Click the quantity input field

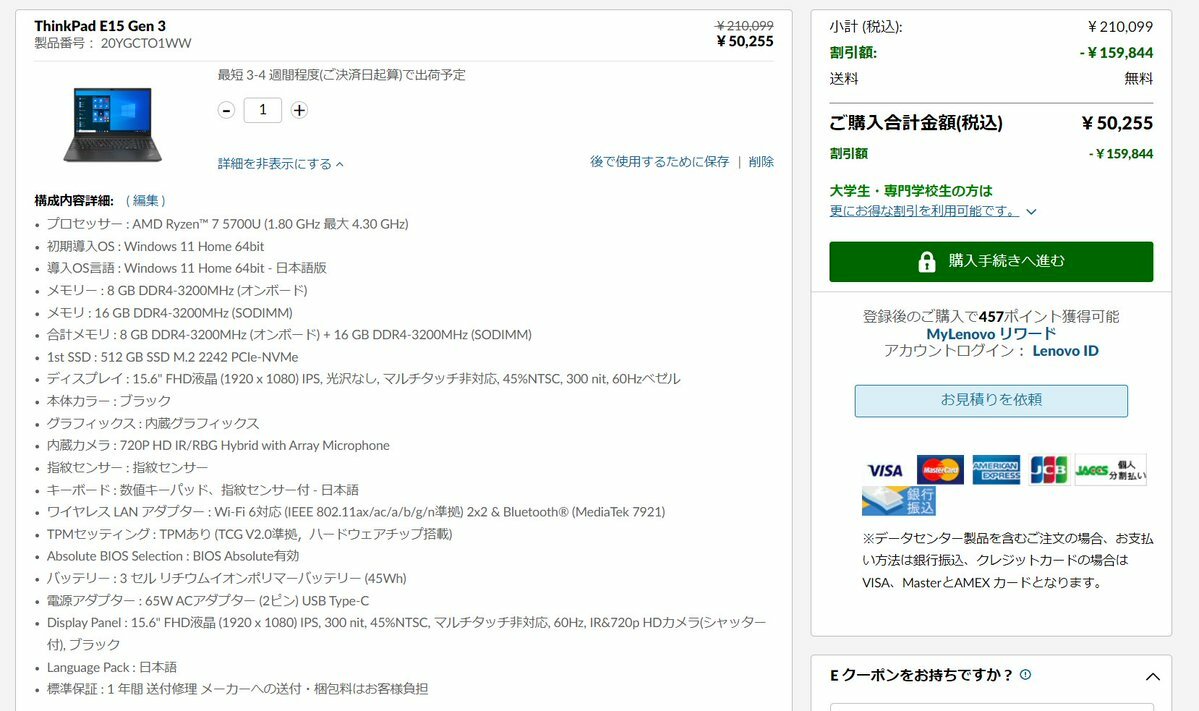pos(262,110)
